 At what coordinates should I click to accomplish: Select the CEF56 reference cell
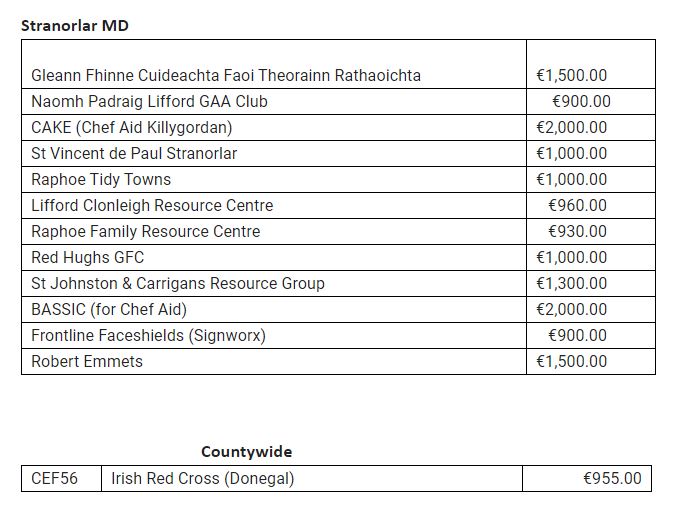tap(54, 478)
